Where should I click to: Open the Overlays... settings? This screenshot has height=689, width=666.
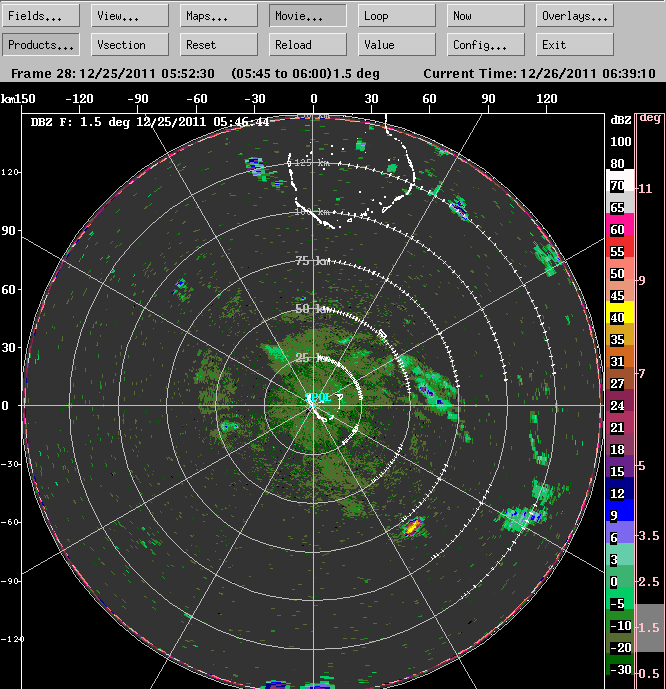[x=575, y=16]
